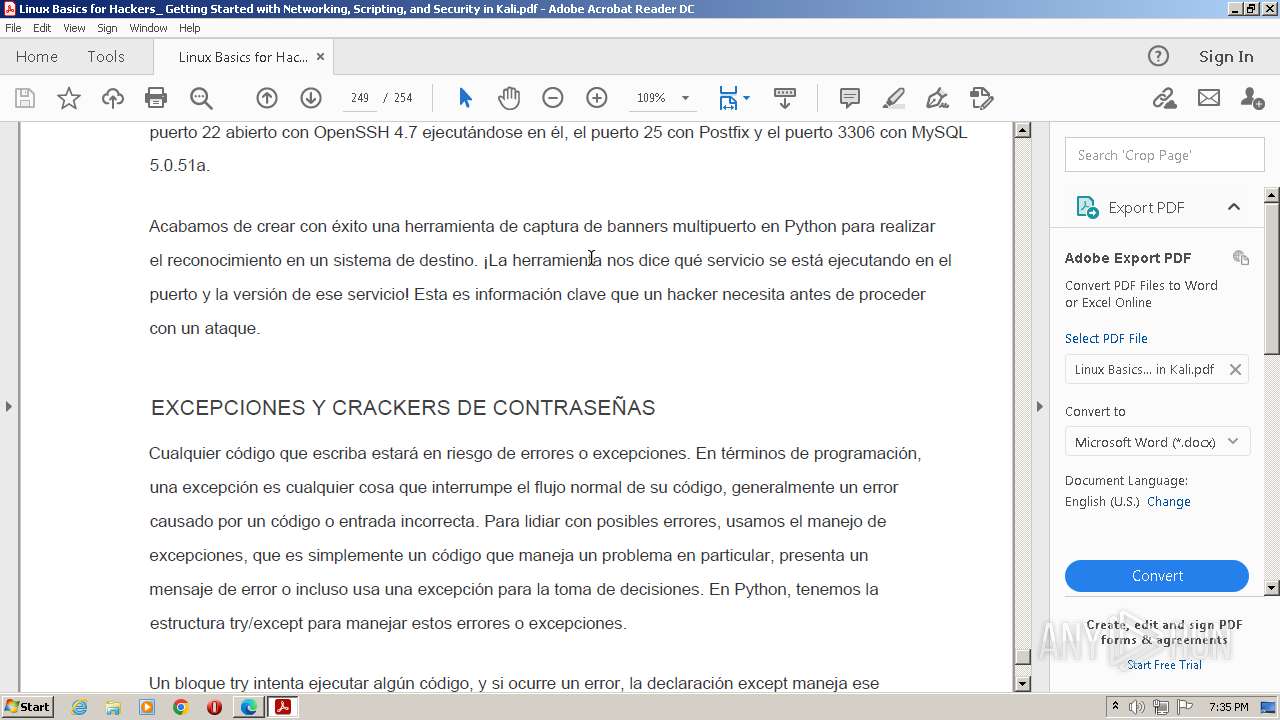Launch Internet Explorer from taskbar
This screenshot has width=1280, height=720.
pyautogui.click(x=79, y=707)
